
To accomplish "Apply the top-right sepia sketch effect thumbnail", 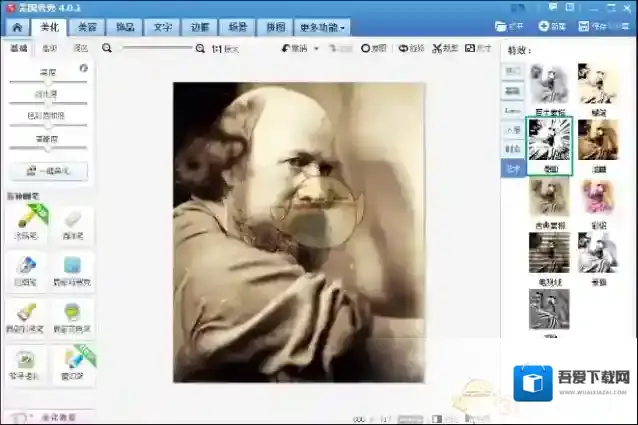I will pyautogui.click(x=598, y=84).
